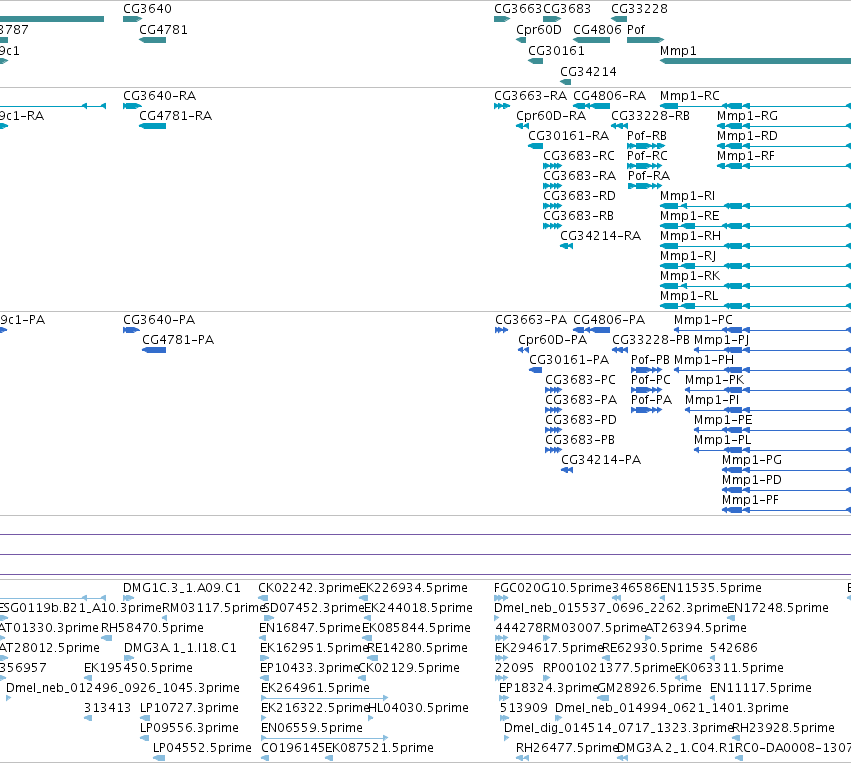Open the Mmp1-RF transcript

point(746,156)
